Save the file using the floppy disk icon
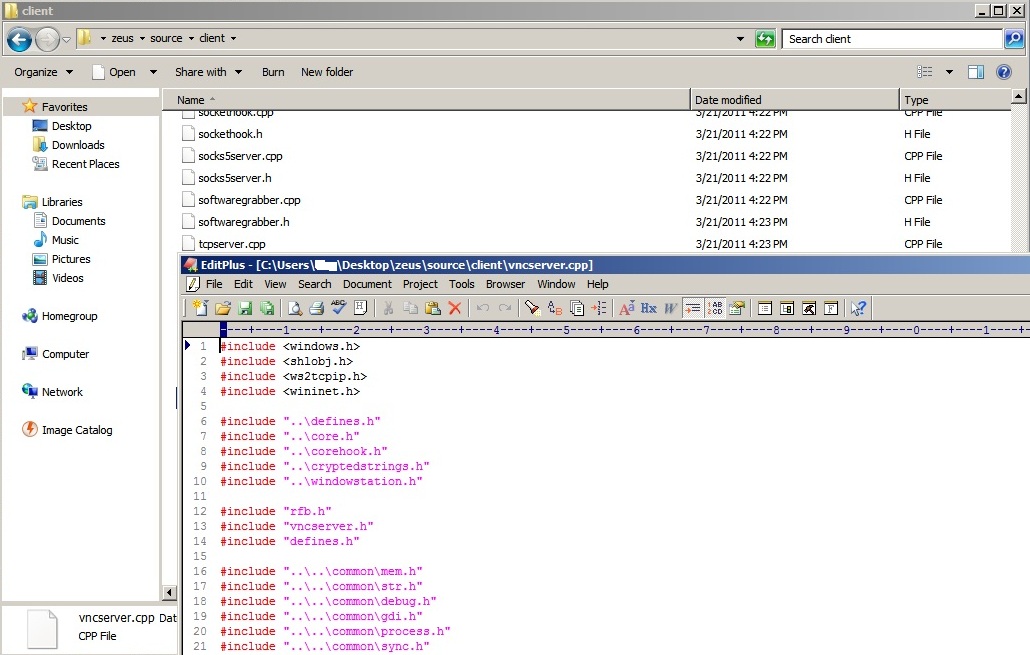Viewport: 1030px width, 655px height. click(x=245, y=308)
